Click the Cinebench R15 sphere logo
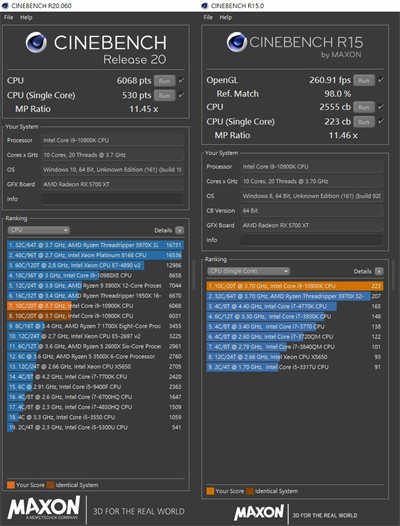Screen dimensions: 400x526 pos(237,42)
